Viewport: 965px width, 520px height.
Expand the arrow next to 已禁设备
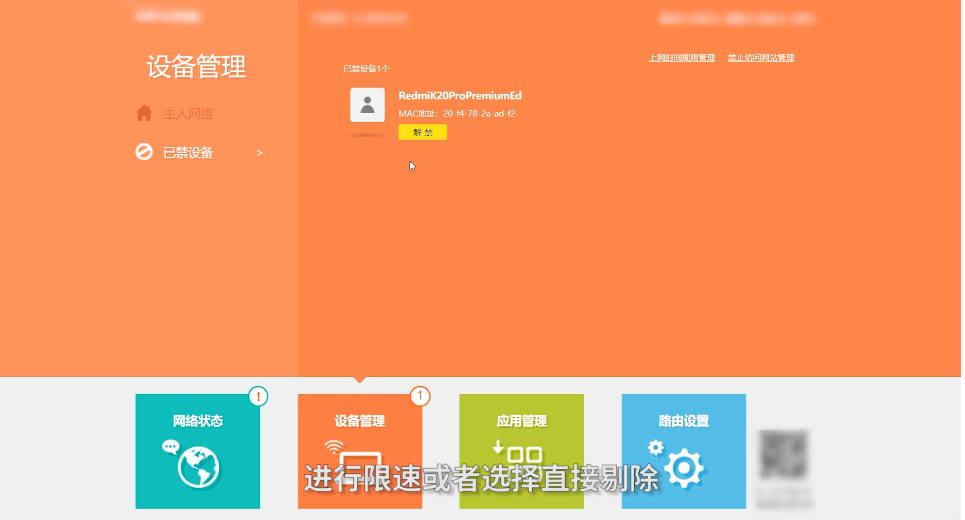tap(260, 153)
